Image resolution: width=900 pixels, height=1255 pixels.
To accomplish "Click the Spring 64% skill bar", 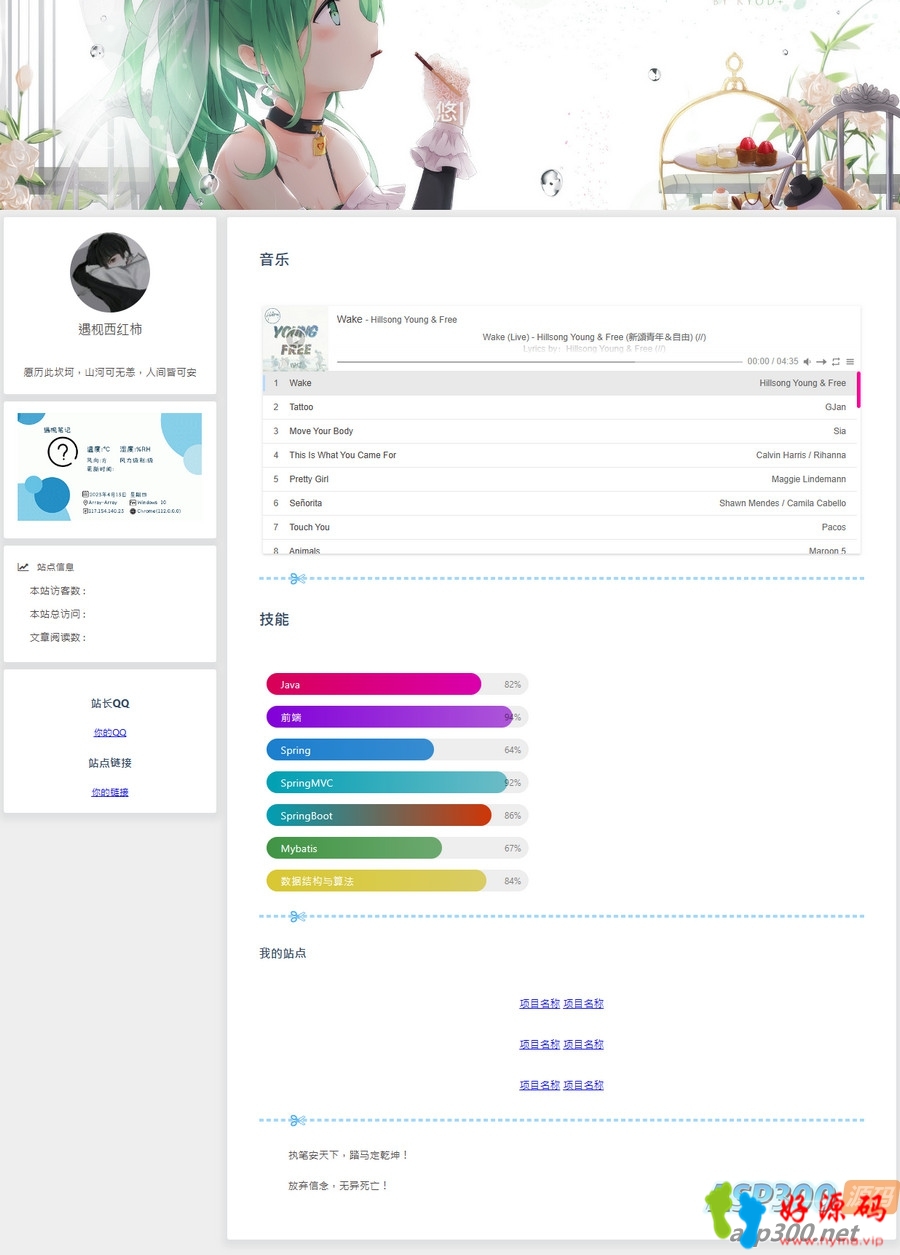I will 397,750.
